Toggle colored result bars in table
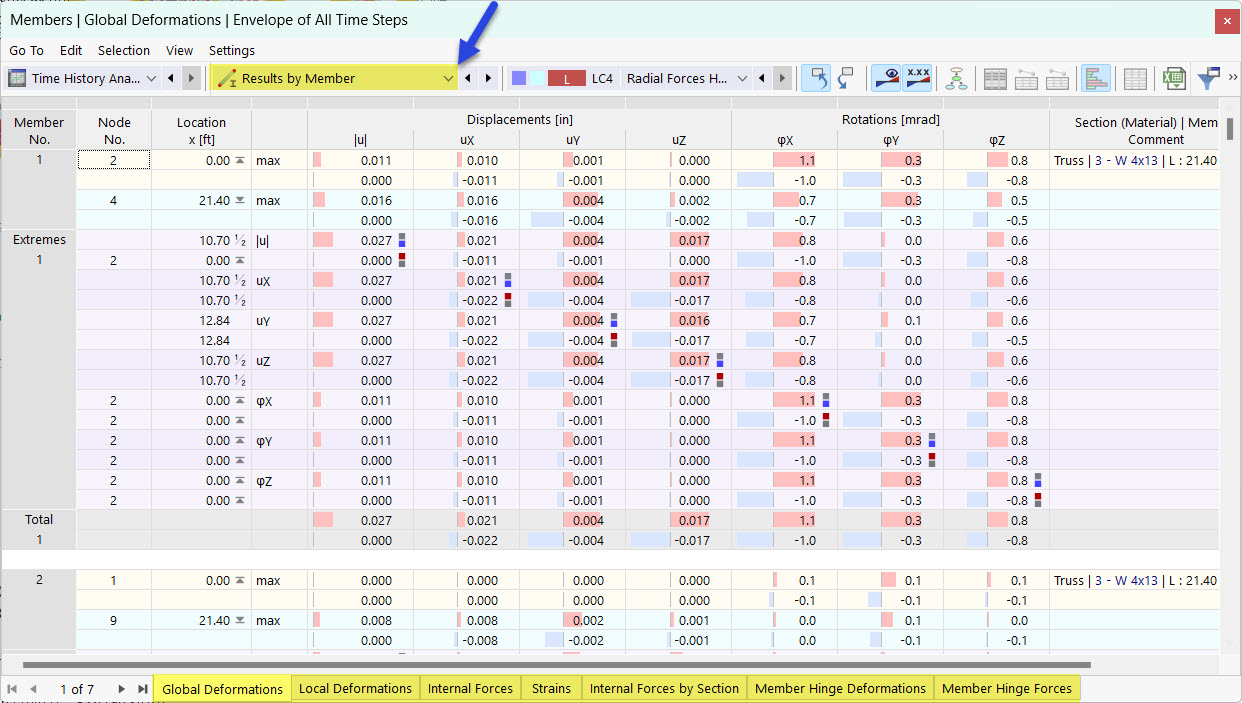The width and height of the screenshot is (1242, 703). [x=1096, y=77]
